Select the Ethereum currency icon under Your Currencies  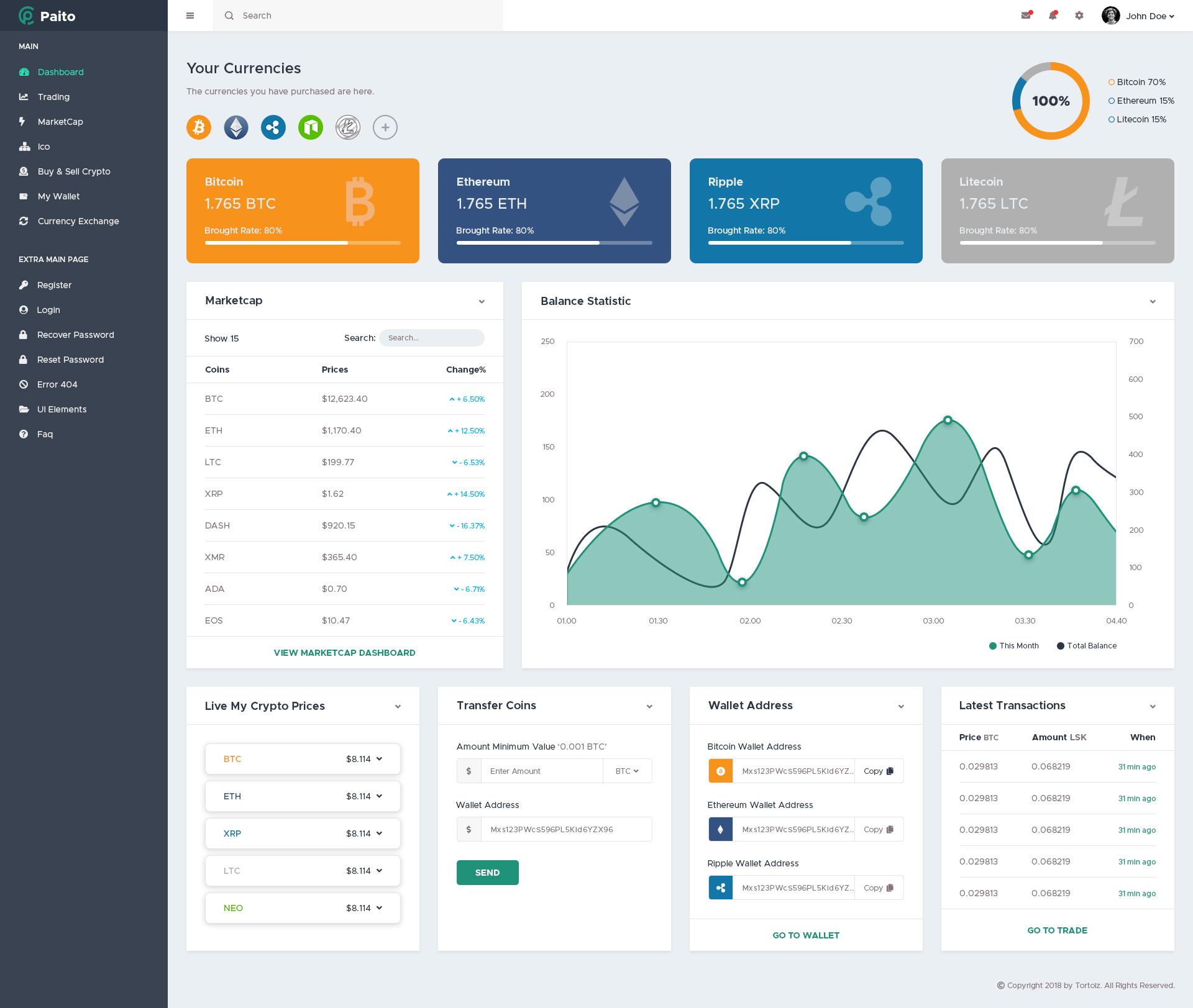236,127
